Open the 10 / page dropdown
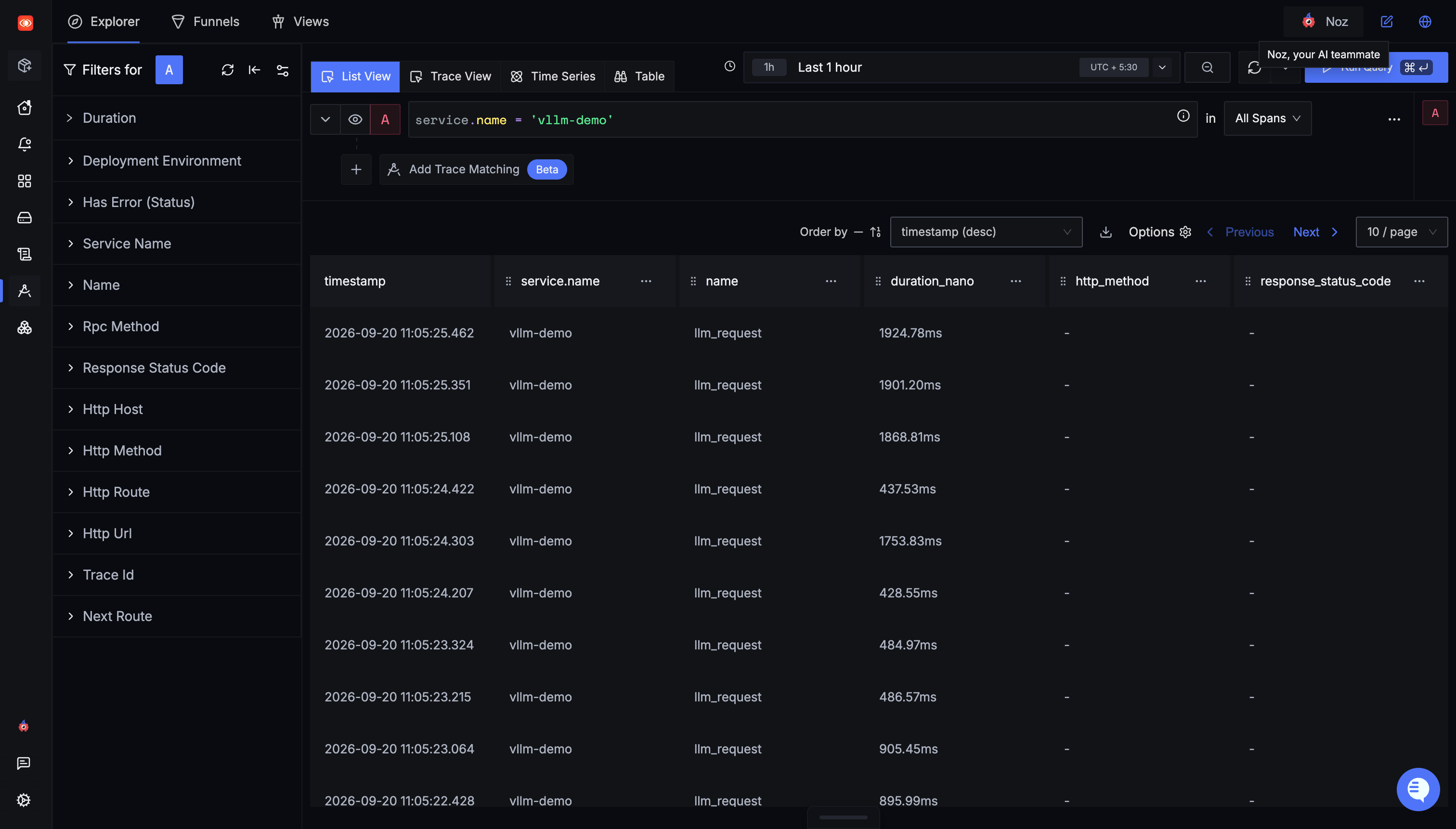Viewport: 1456px width, 829px height. [1401, 232]
